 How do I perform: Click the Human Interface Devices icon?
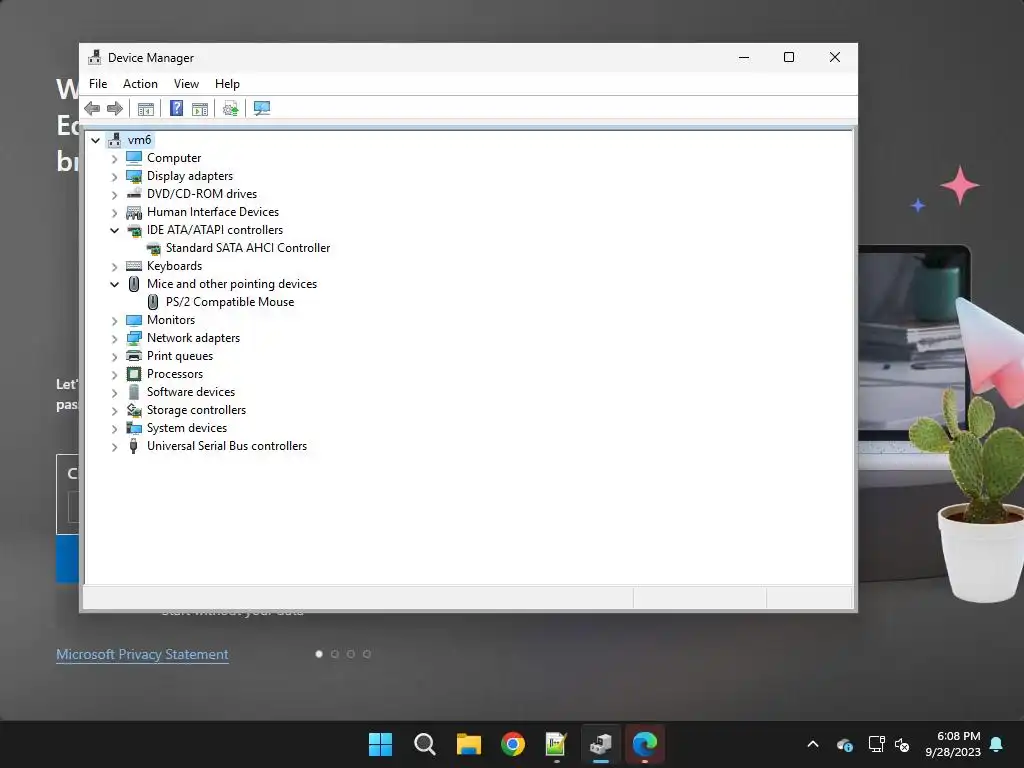pos(134,212)
